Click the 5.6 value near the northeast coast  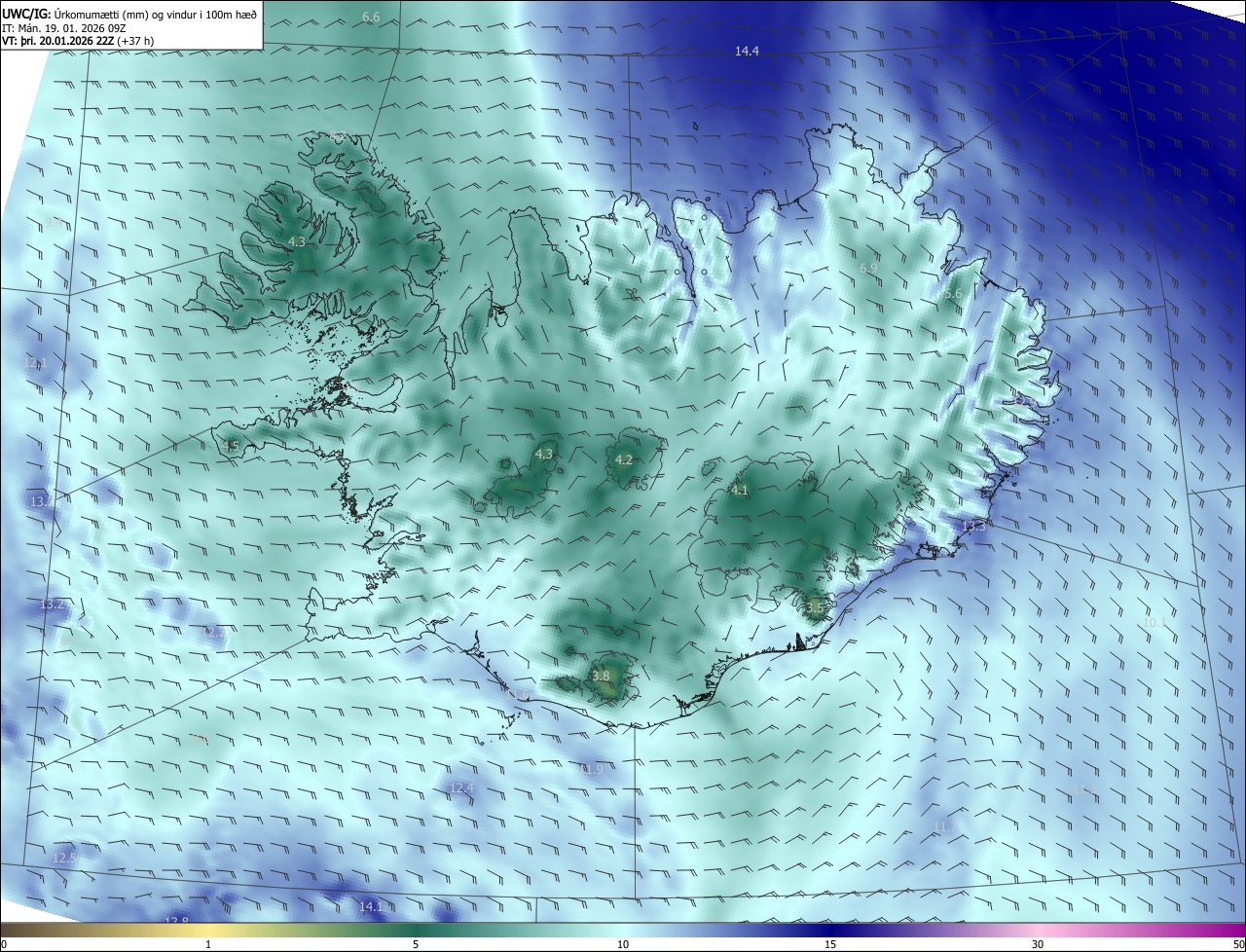(x=953, y=294)
